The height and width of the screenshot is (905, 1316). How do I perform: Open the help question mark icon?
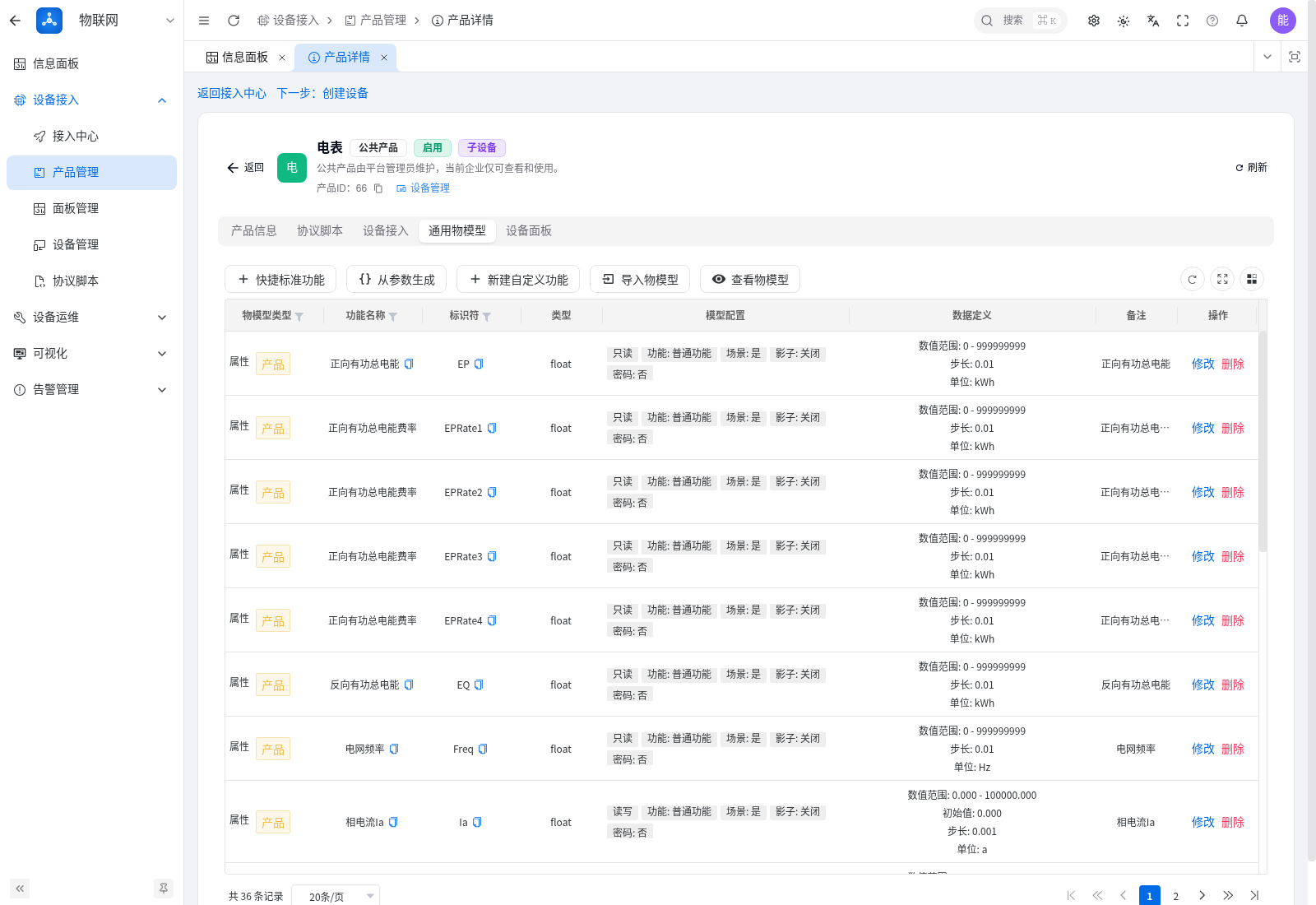click(x=1212, y=21)
